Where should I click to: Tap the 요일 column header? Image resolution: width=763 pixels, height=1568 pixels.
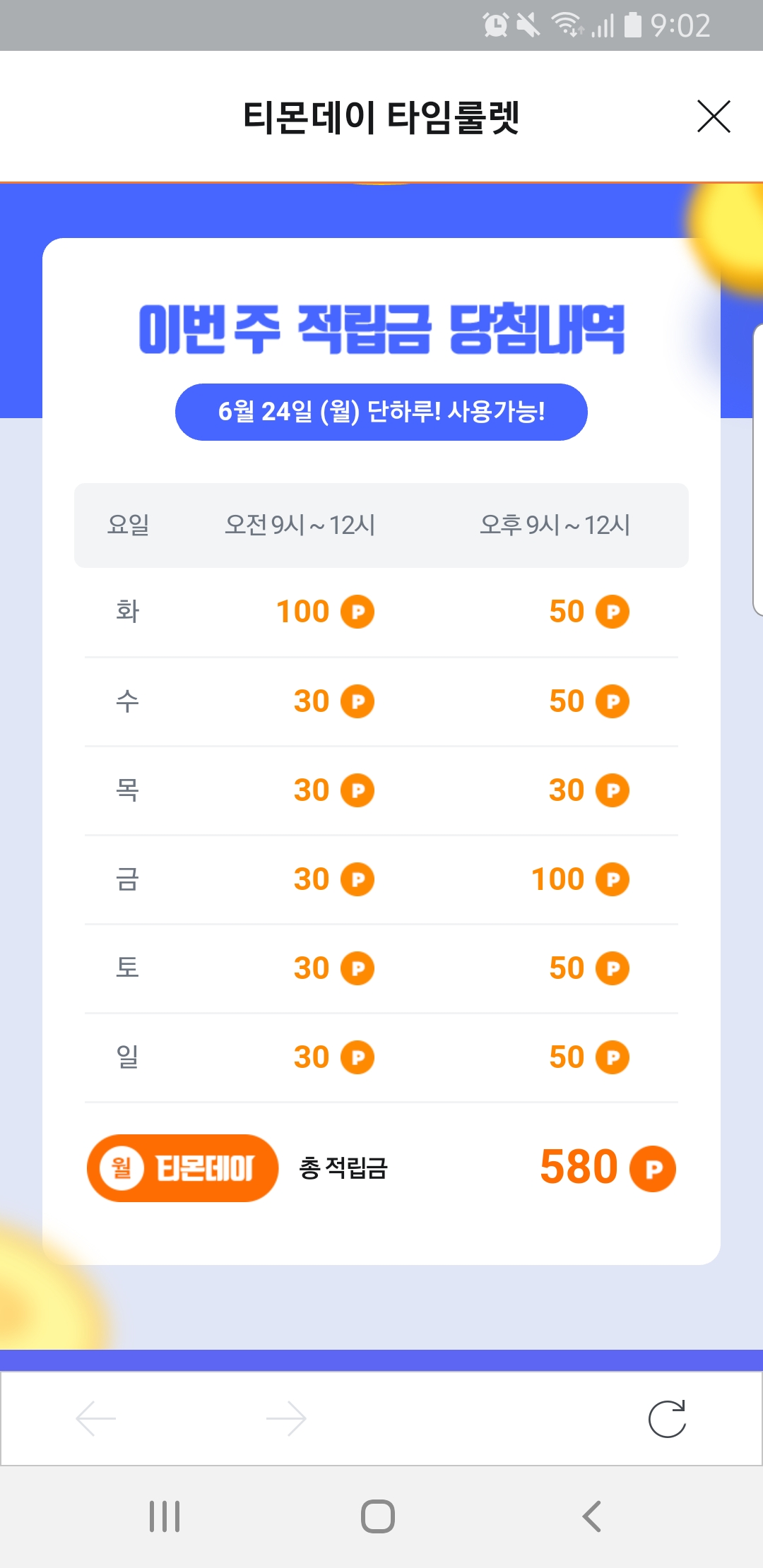(128, 525)
